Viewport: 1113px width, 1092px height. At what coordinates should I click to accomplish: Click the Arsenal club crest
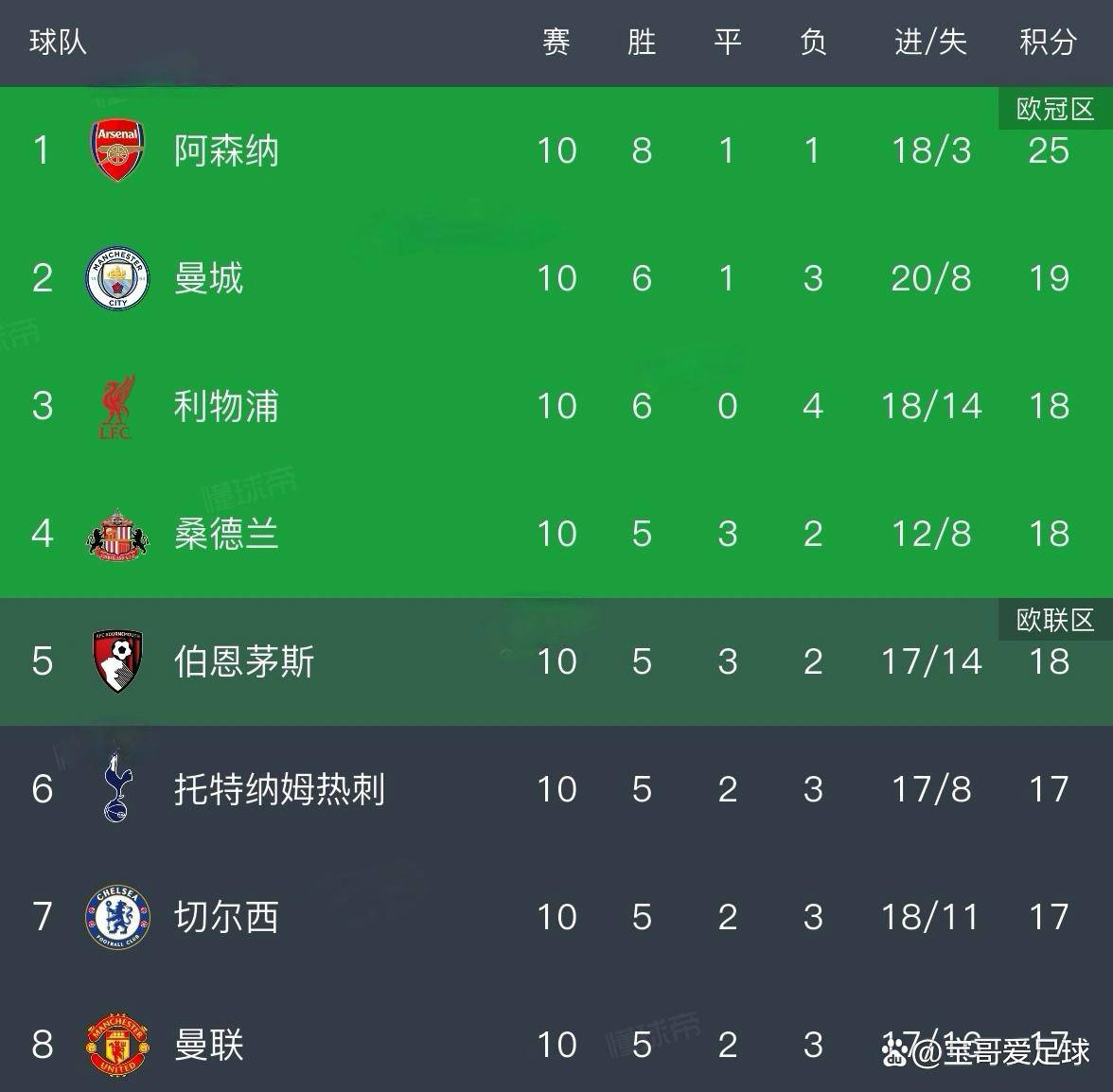tap(117, 150)
